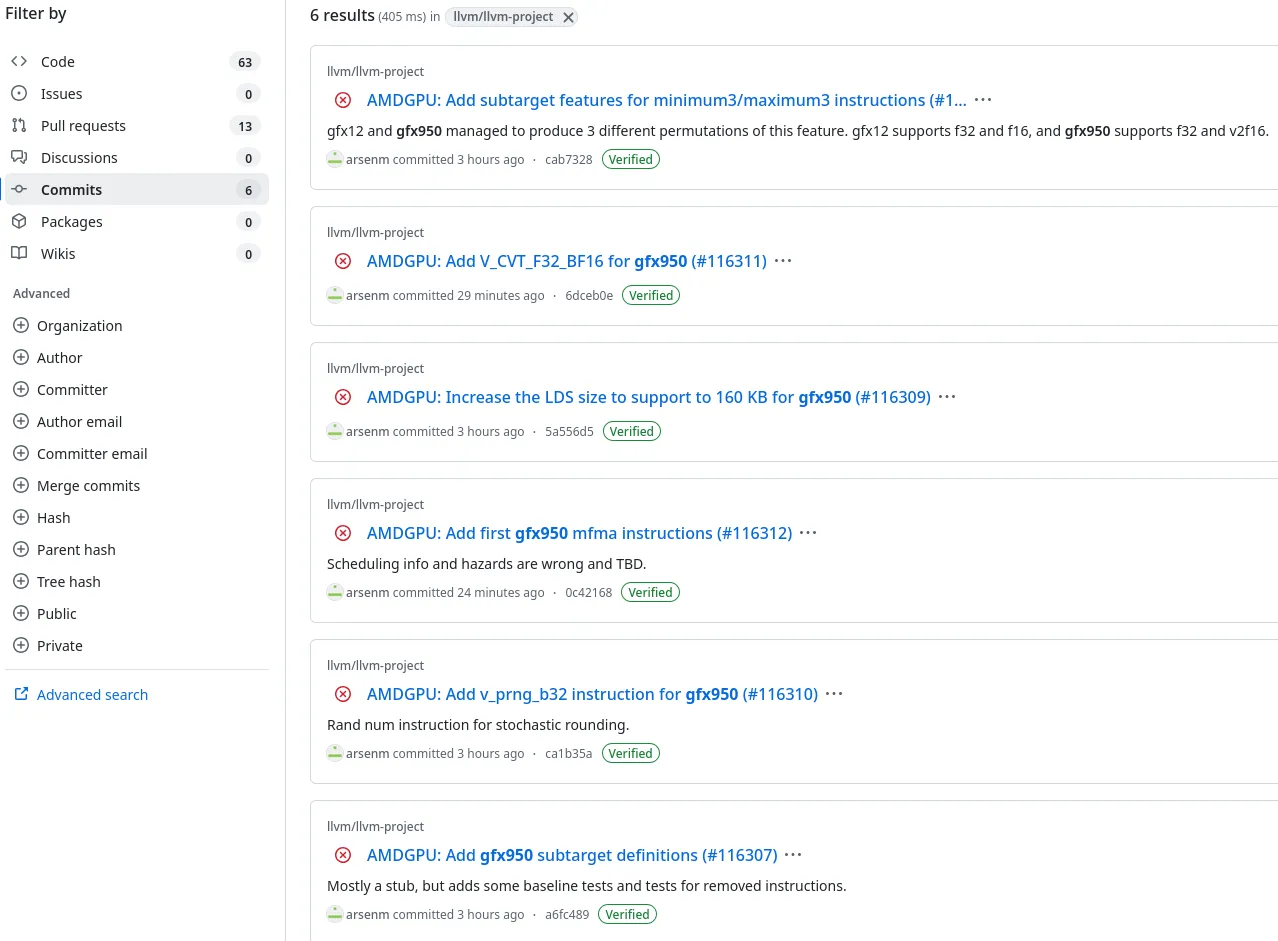
Task: Switch to Pull requests results
Action: [83, 126]
